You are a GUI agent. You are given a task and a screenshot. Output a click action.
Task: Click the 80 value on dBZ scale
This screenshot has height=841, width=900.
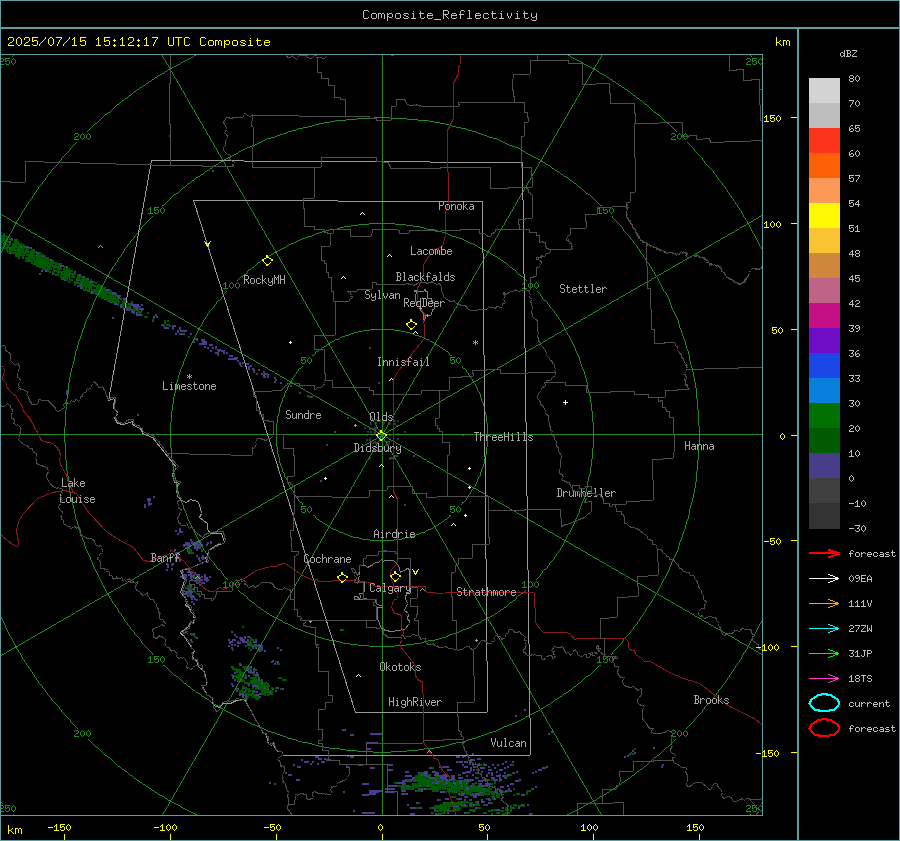tap(854, 79)
